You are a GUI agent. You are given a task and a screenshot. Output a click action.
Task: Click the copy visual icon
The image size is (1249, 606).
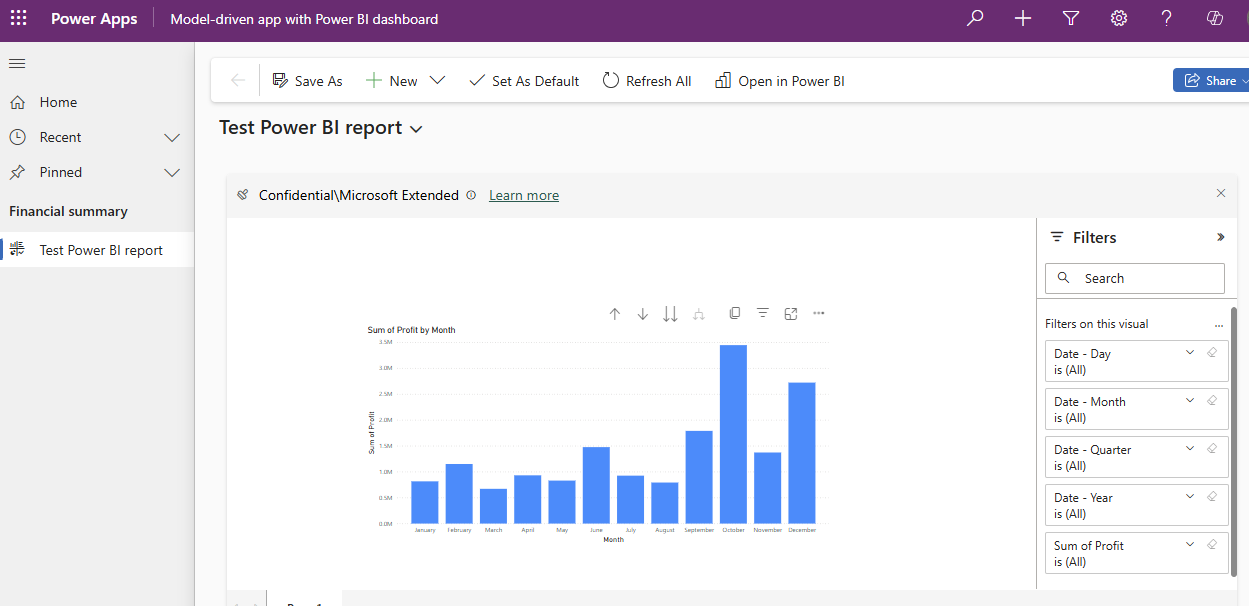735,313
